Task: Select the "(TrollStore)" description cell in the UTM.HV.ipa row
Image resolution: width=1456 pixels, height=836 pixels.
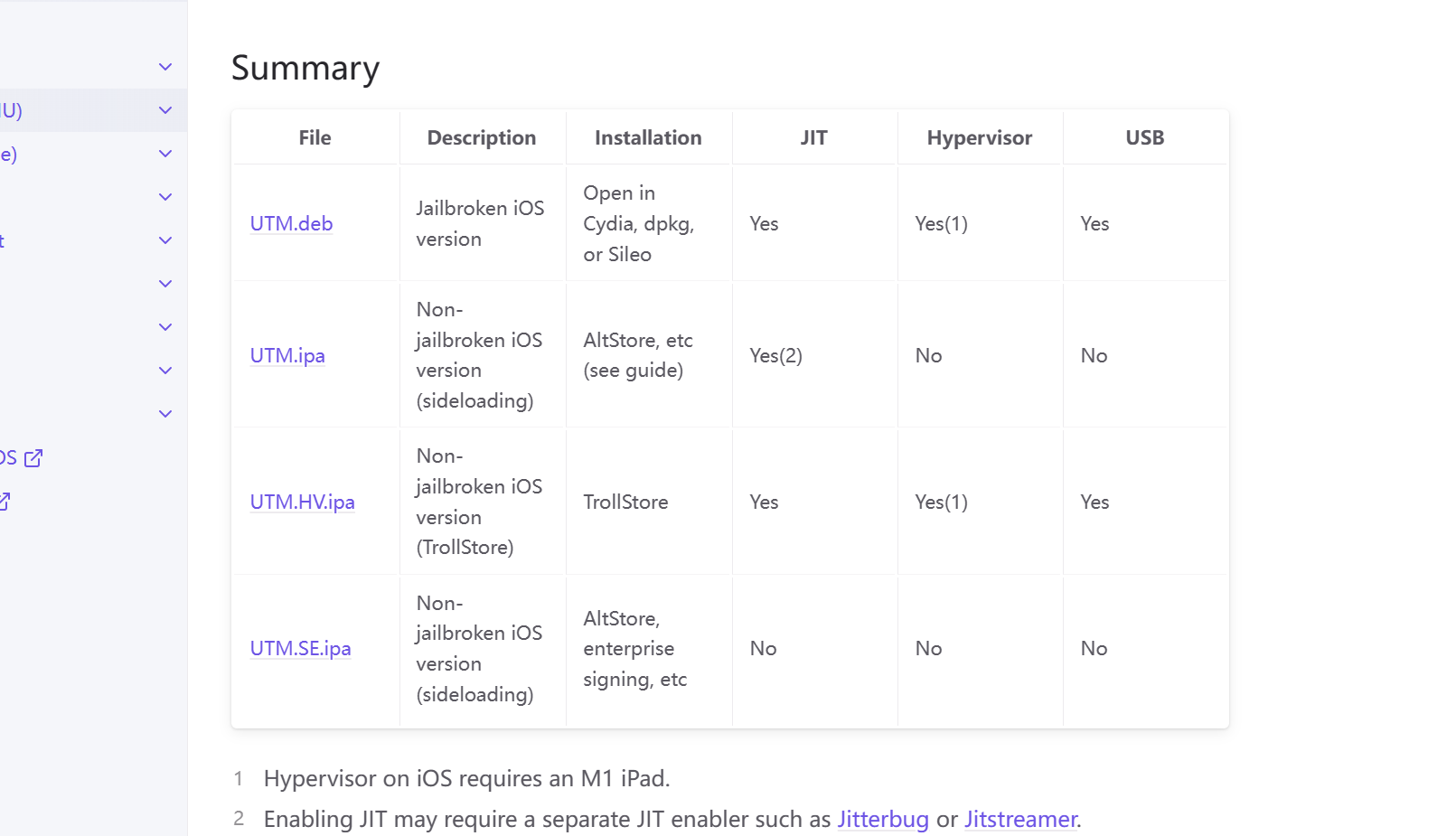Action: [x=482, y=502]
